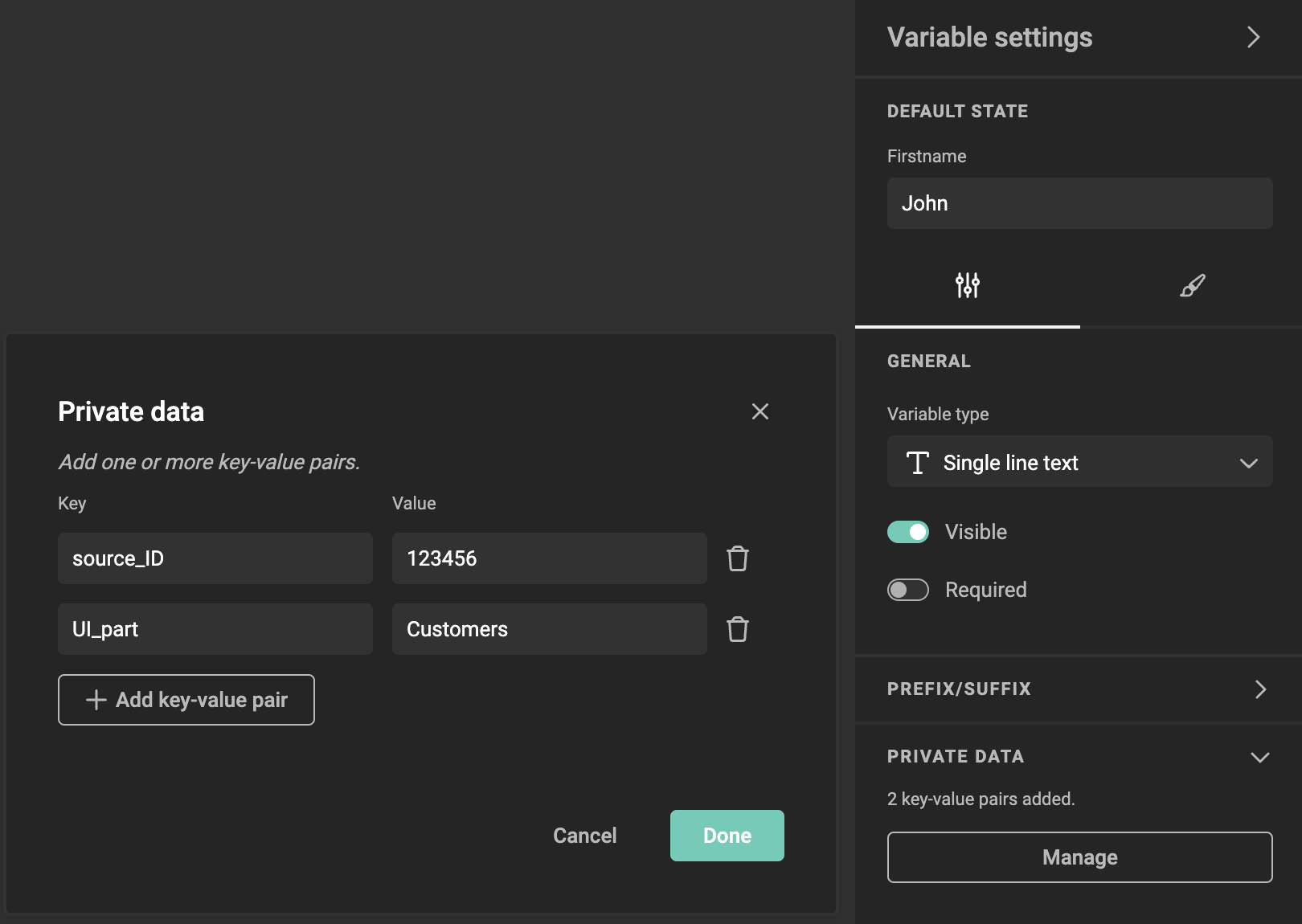The width and height of the screenshot is (1302, 924).
Task: Click the 'Add one or more key-value pairs.' text
Action: coord(209,462)
